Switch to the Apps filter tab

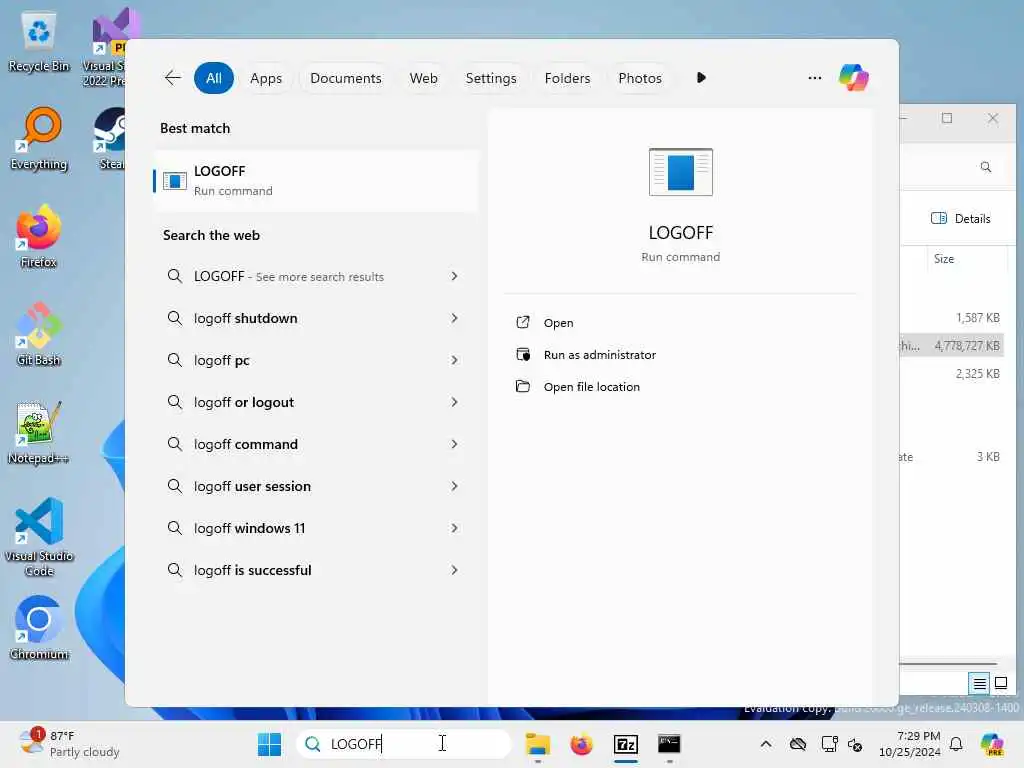click(266, 78)
